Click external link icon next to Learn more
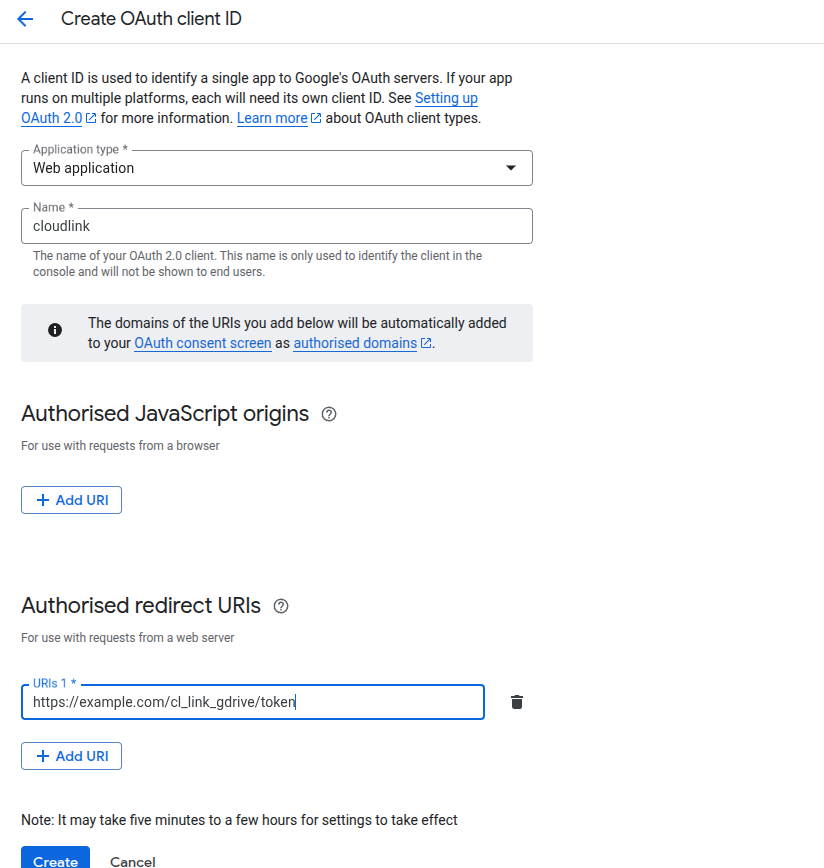 (317, 118)
